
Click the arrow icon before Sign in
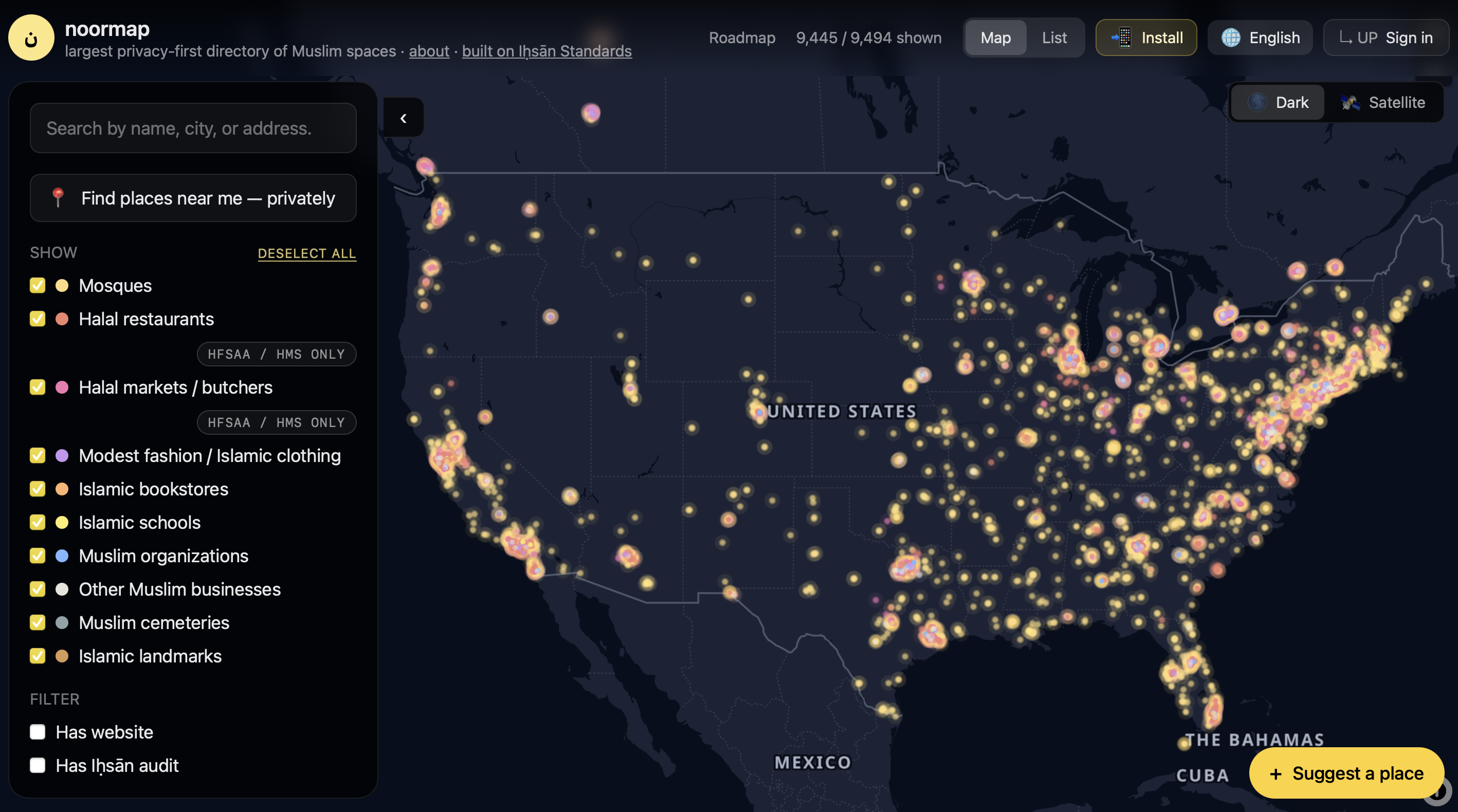[1346, 38]
